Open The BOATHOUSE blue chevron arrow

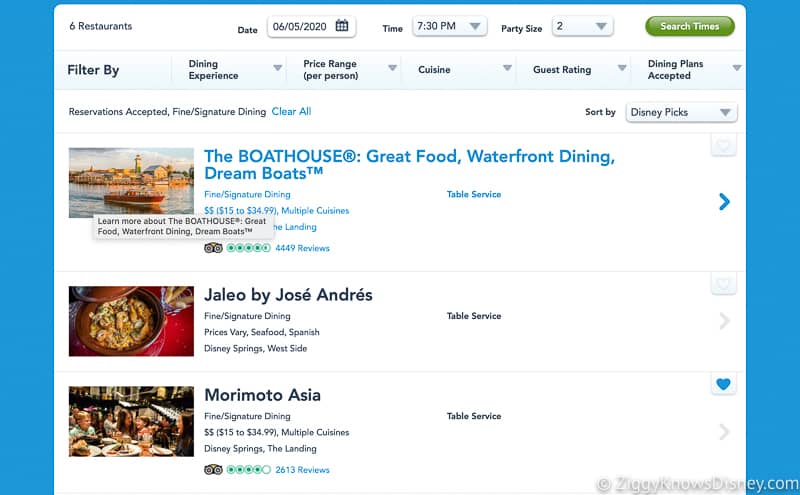[x=724, y=202]
